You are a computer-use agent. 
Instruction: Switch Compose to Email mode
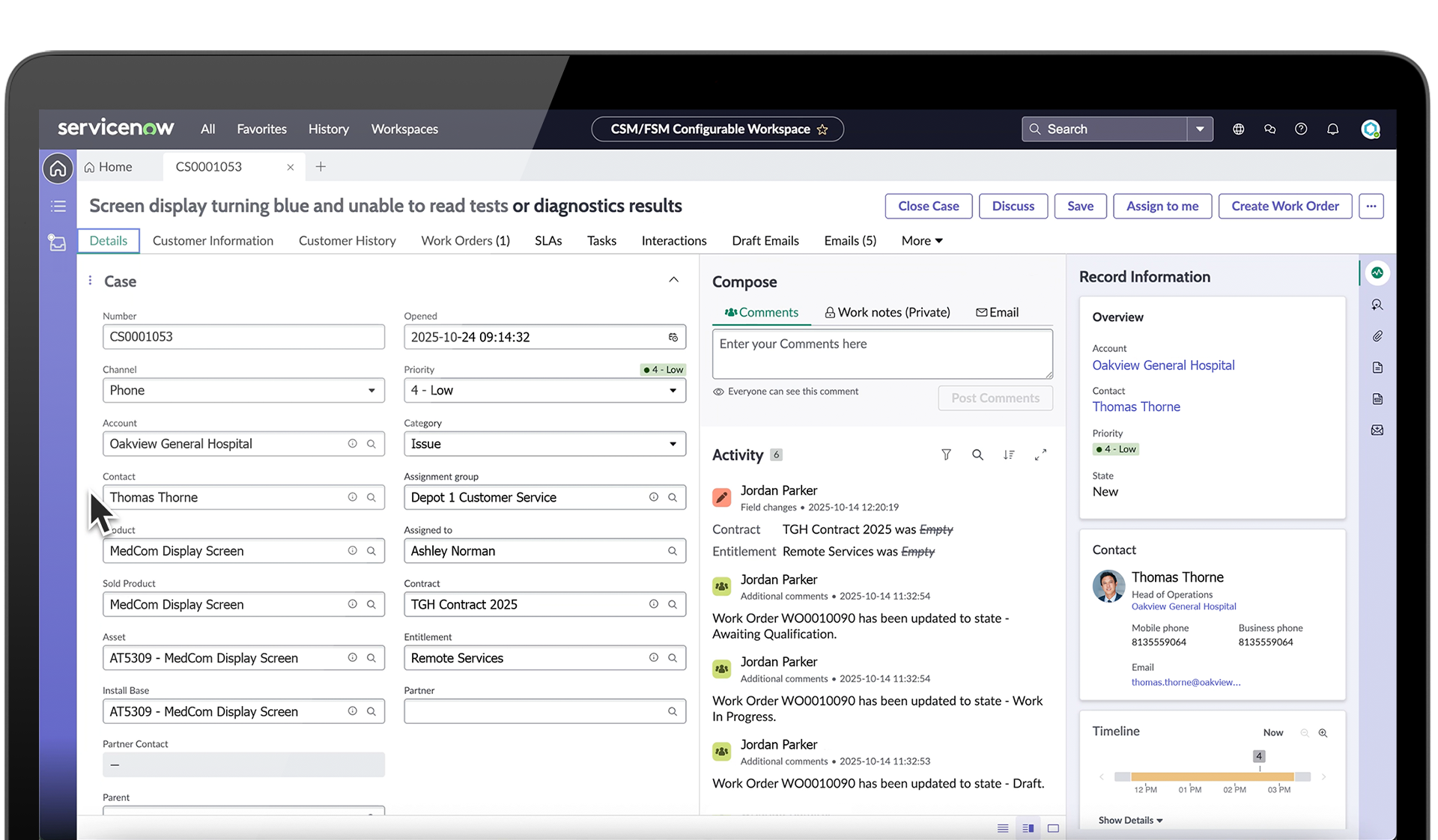pyautogui.click(x=997, y=312)
